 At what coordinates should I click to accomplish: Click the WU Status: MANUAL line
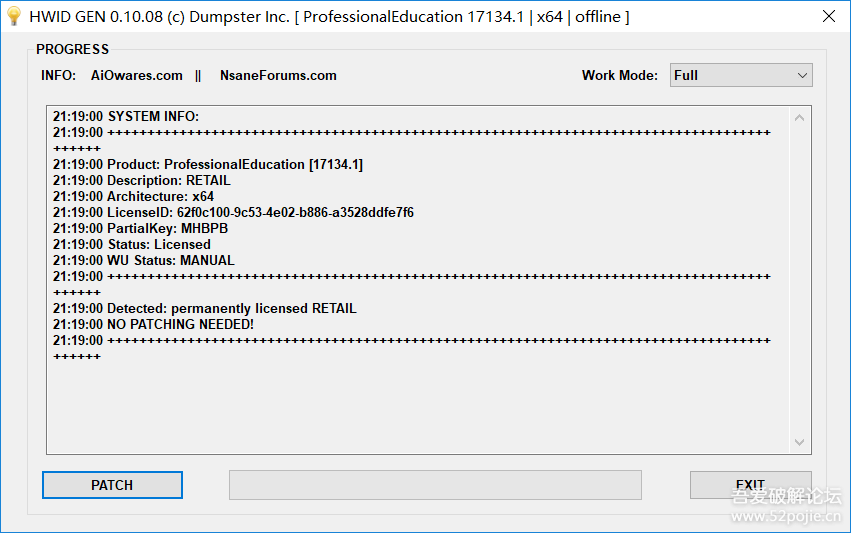pos(144,260)
